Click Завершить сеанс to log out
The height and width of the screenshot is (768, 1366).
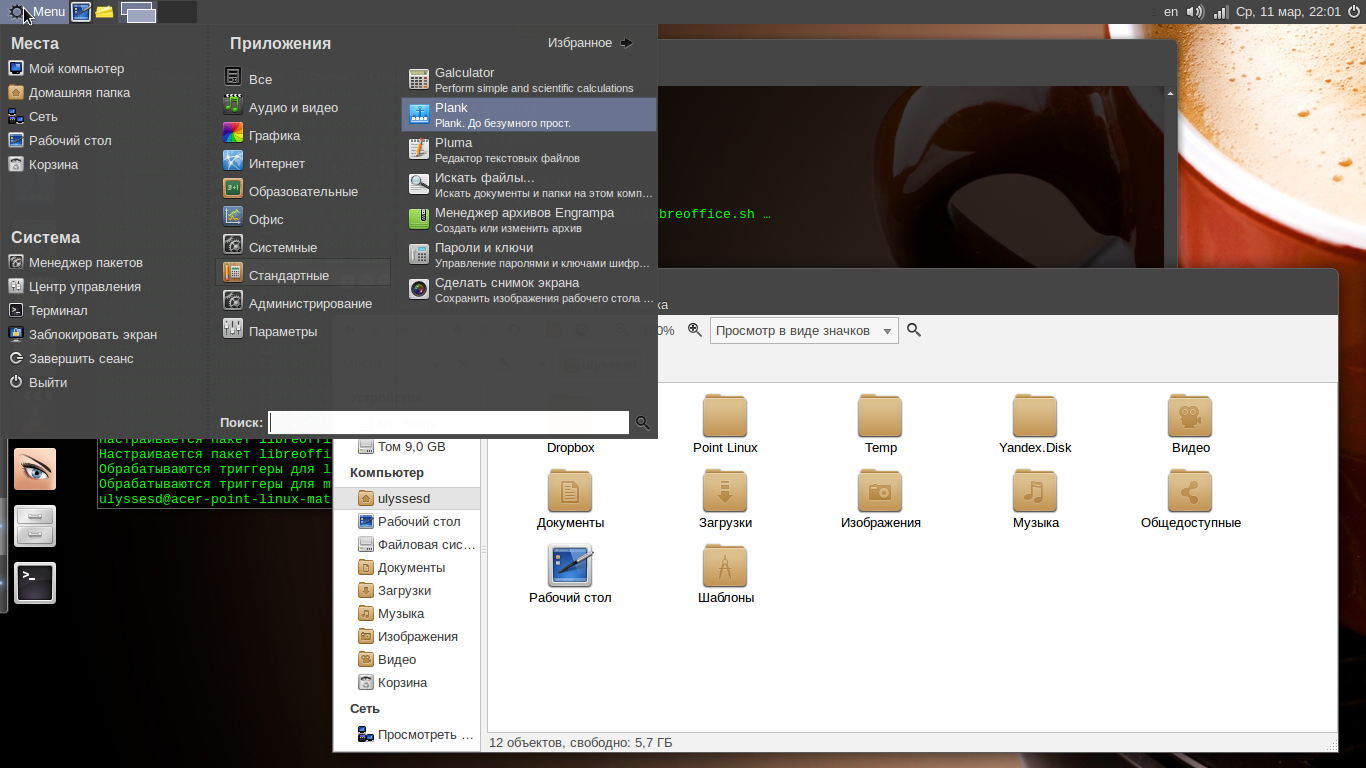(x=70, y=359)
